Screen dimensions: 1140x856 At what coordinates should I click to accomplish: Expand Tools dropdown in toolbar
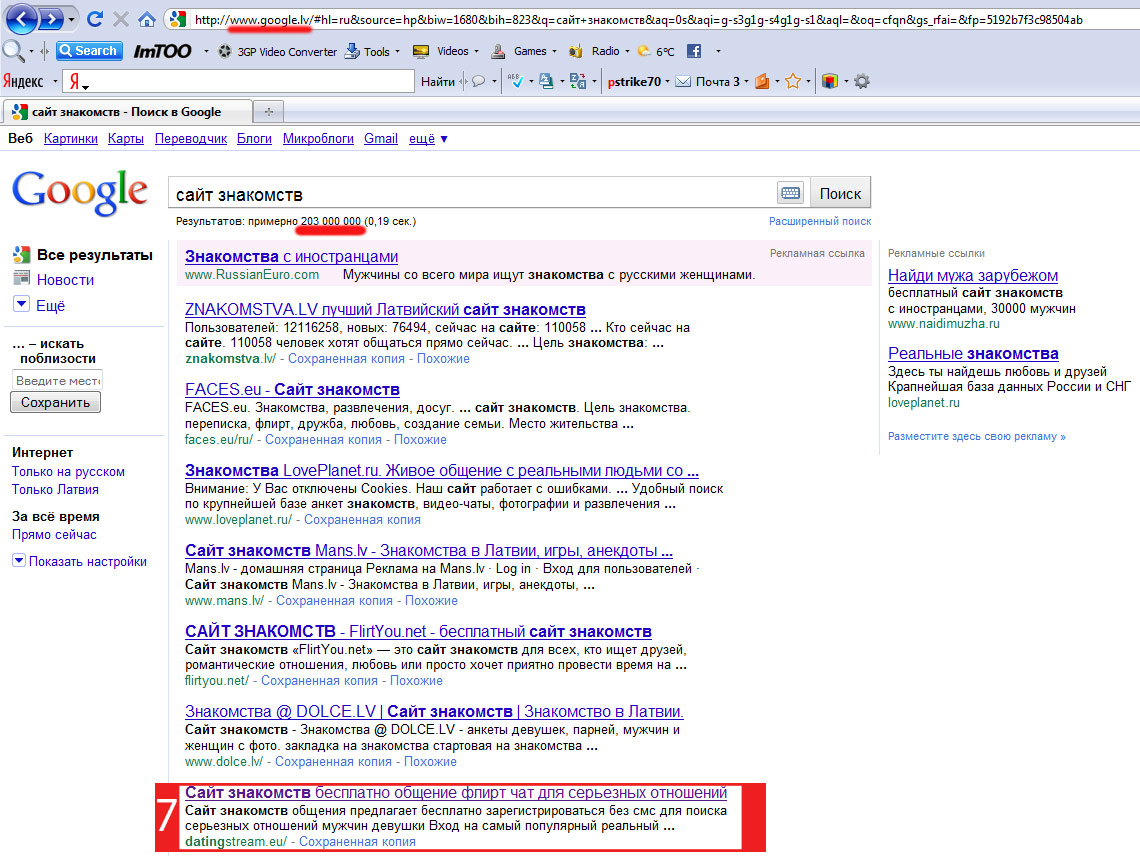coord(397,52)
